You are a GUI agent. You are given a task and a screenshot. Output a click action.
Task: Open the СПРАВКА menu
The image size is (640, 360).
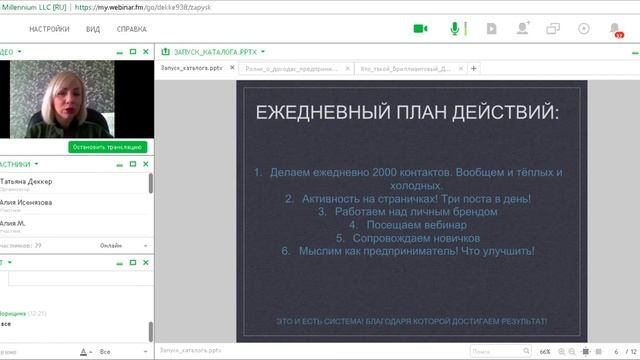coord(131,29)
